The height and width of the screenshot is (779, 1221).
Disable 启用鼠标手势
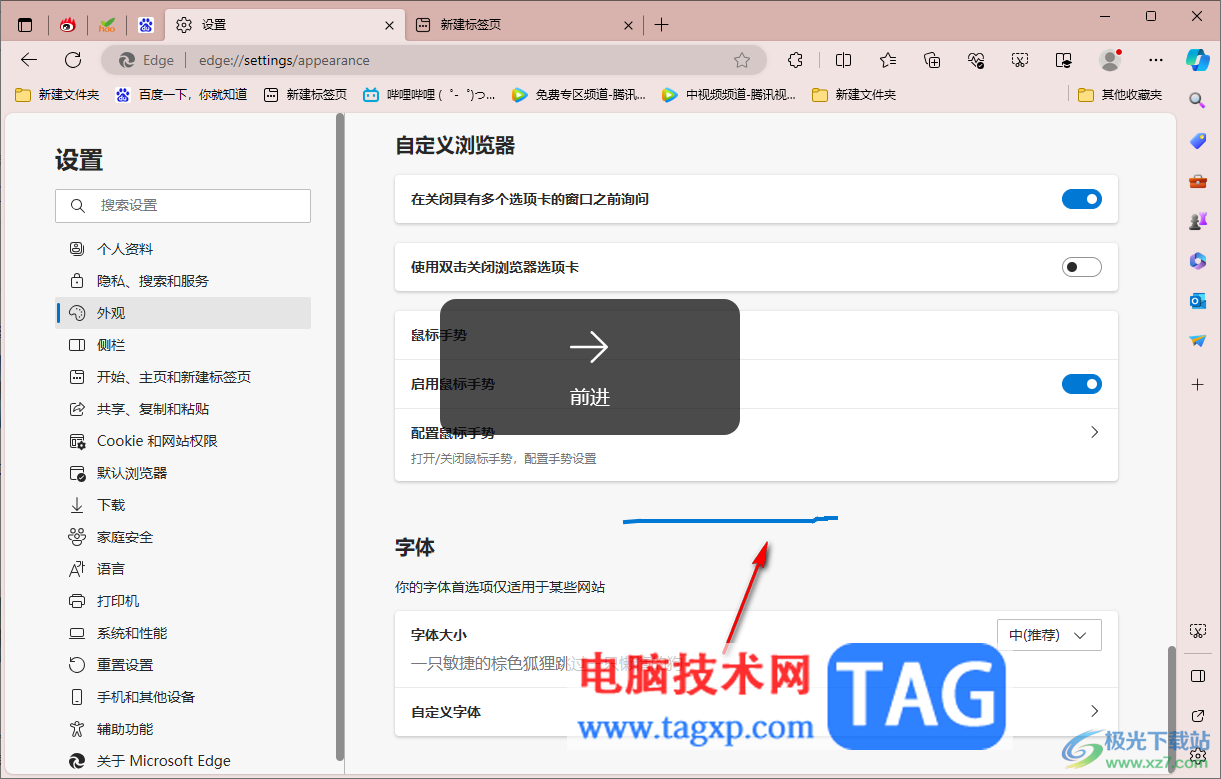1081,383
